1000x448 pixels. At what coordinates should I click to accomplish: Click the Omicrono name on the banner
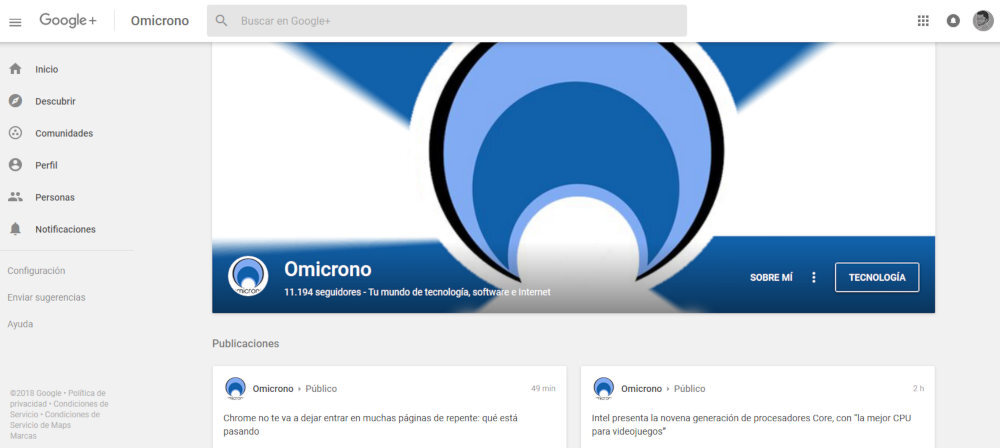tap(328, 269)
